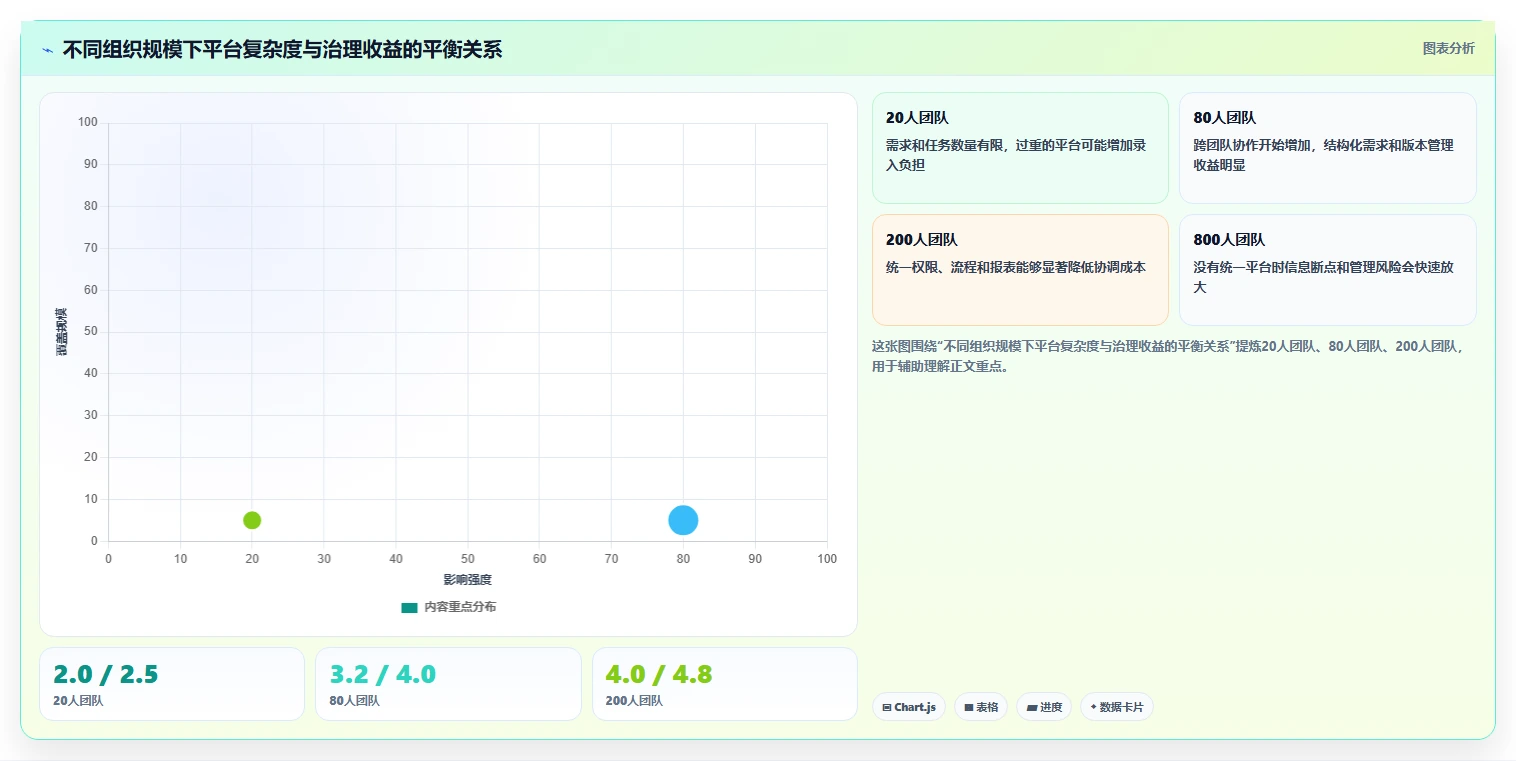The width and height of the screenshot is (1516, 761).
Task: Click the 覆盖规模 y-axis label
Action: coord(62,332)
